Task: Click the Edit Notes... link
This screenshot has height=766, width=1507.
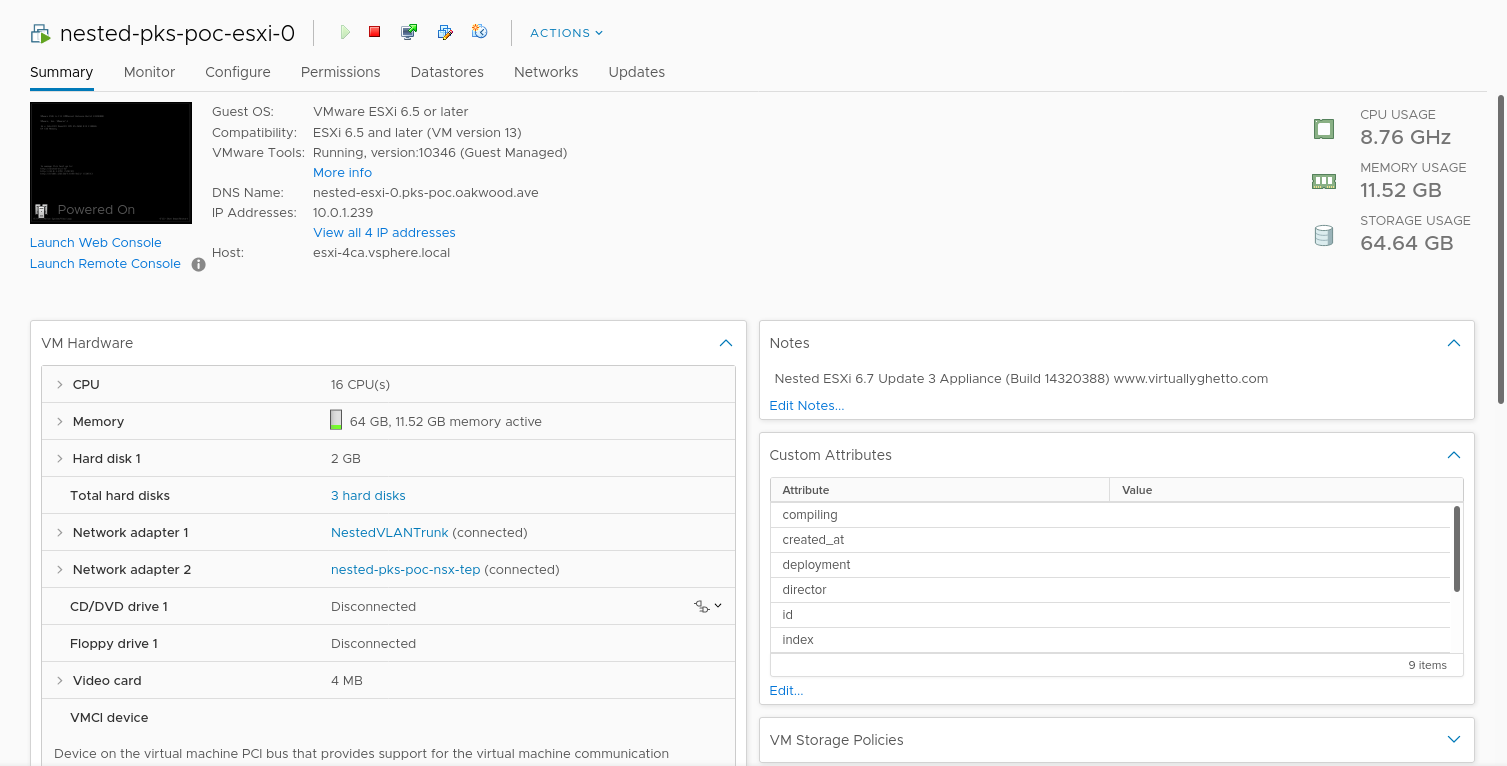Action: pyautogui.click(x=806, y=406)
